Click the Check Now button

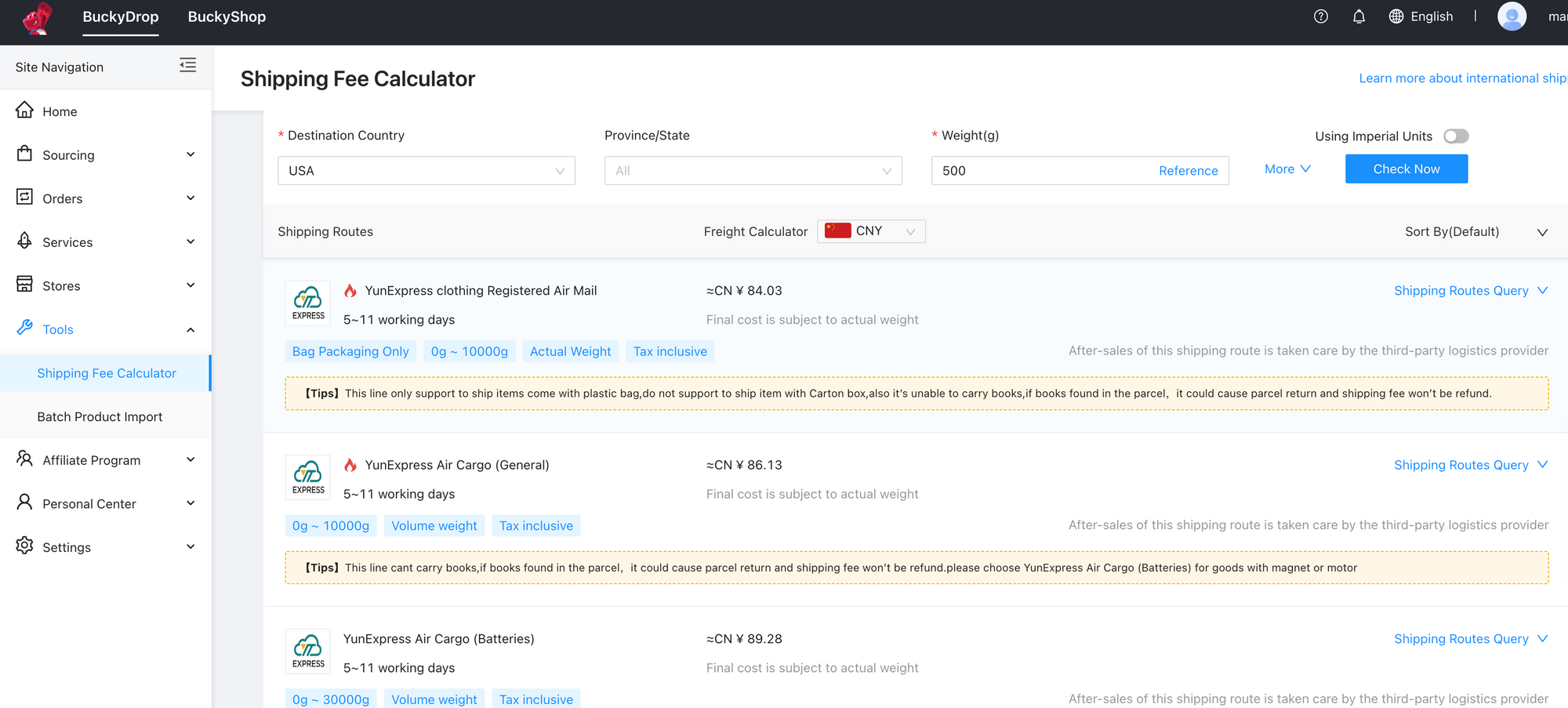(1406, 169)
